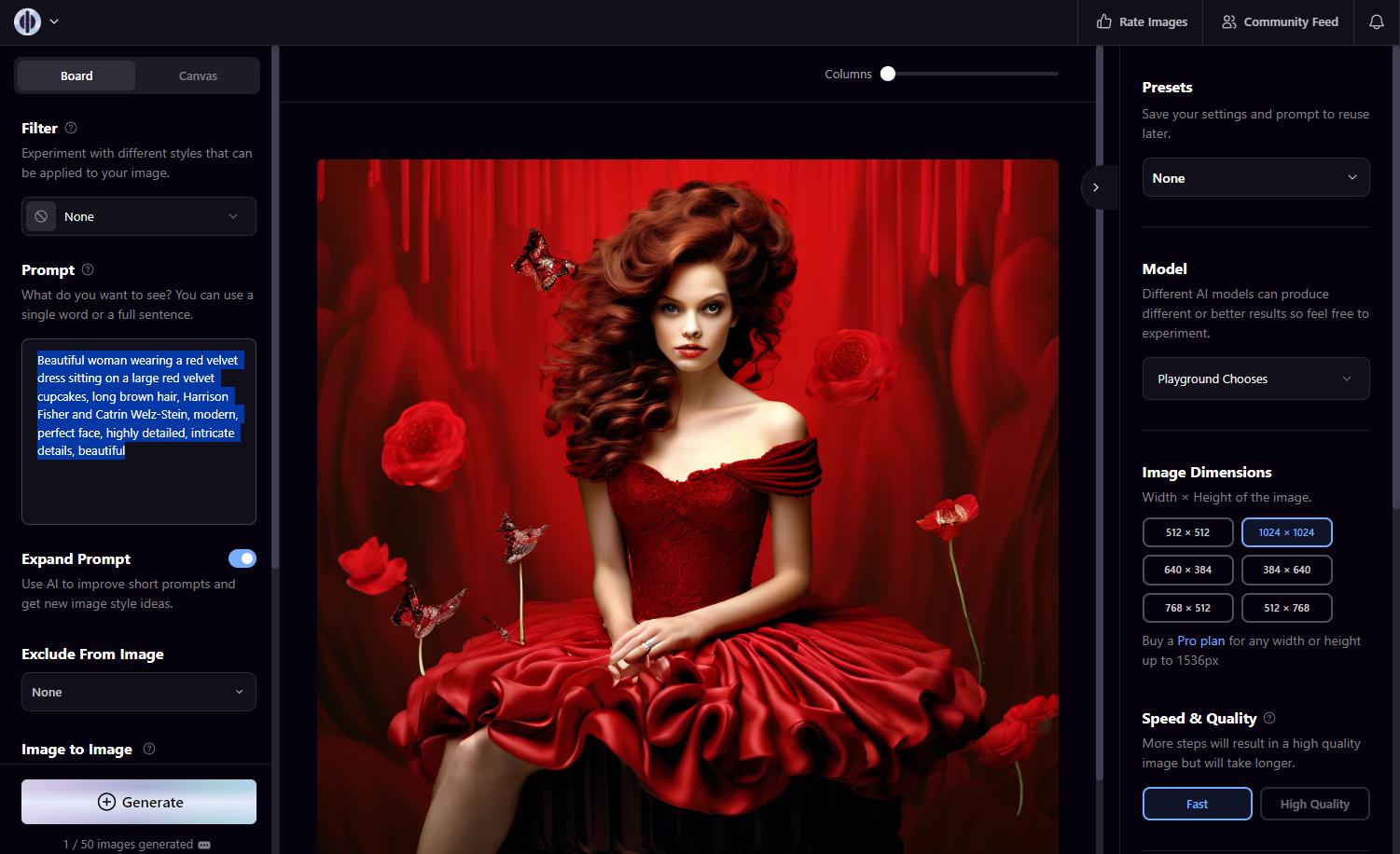Click the generated red dress image
1400x854 pixels.
687,506
